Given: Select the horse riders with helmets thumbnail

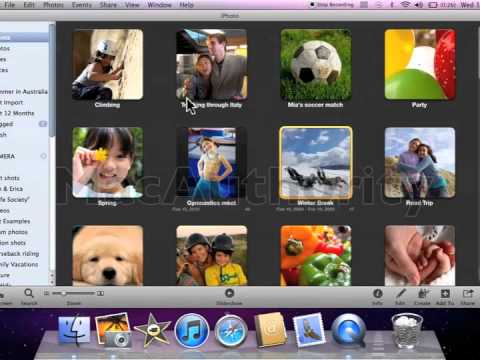Looking at the screenshot, I should tap(212, 255).
